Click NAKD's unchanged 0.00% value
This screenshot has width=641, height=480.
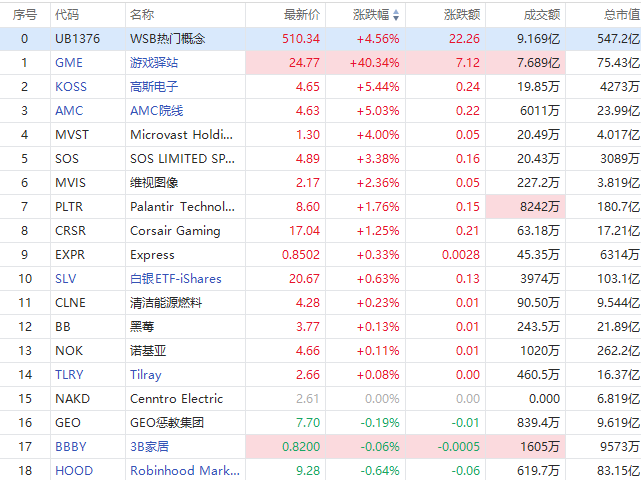click(x=382, y=399)
